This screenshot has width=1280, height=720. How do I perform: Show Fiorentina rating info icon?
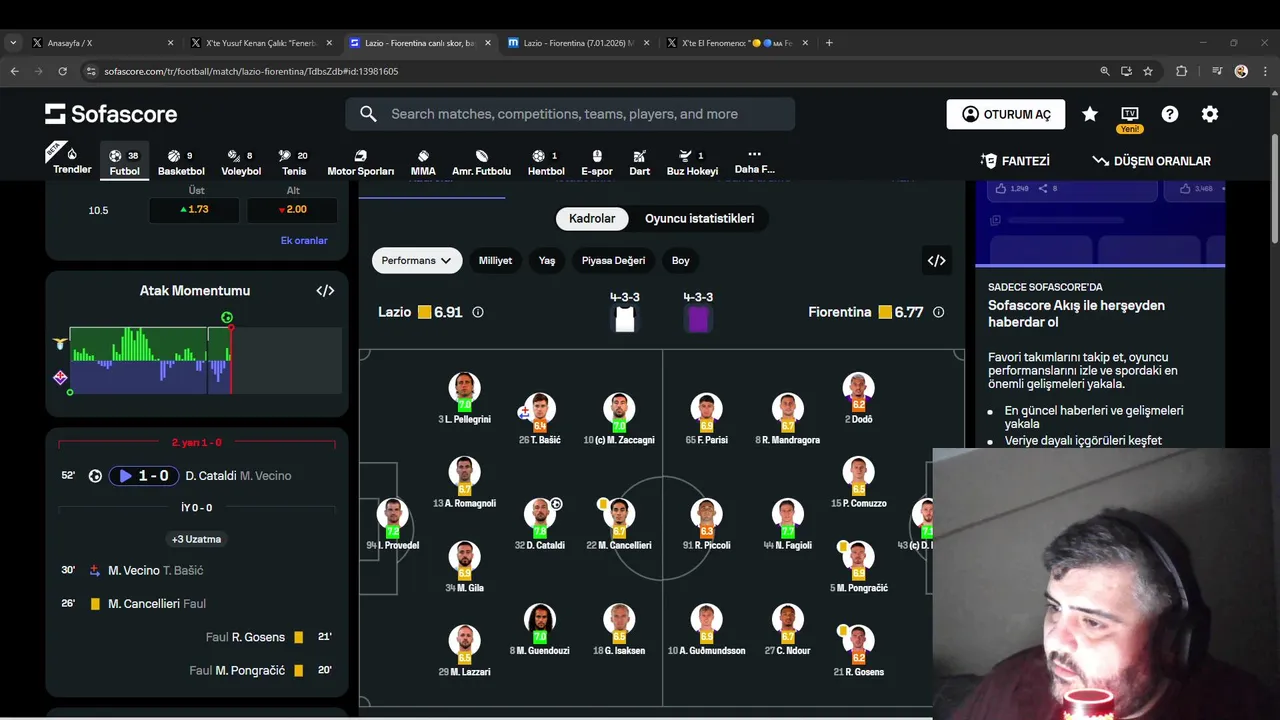click(x=938, y=312)
